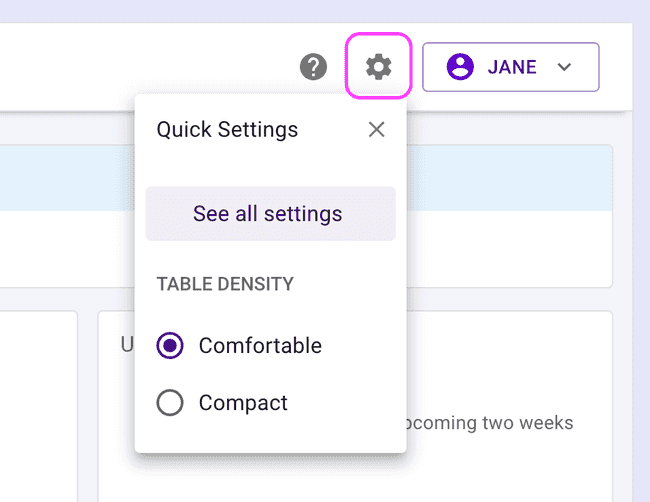Select the Comfortable radio circle

click(x=170, y=346)
